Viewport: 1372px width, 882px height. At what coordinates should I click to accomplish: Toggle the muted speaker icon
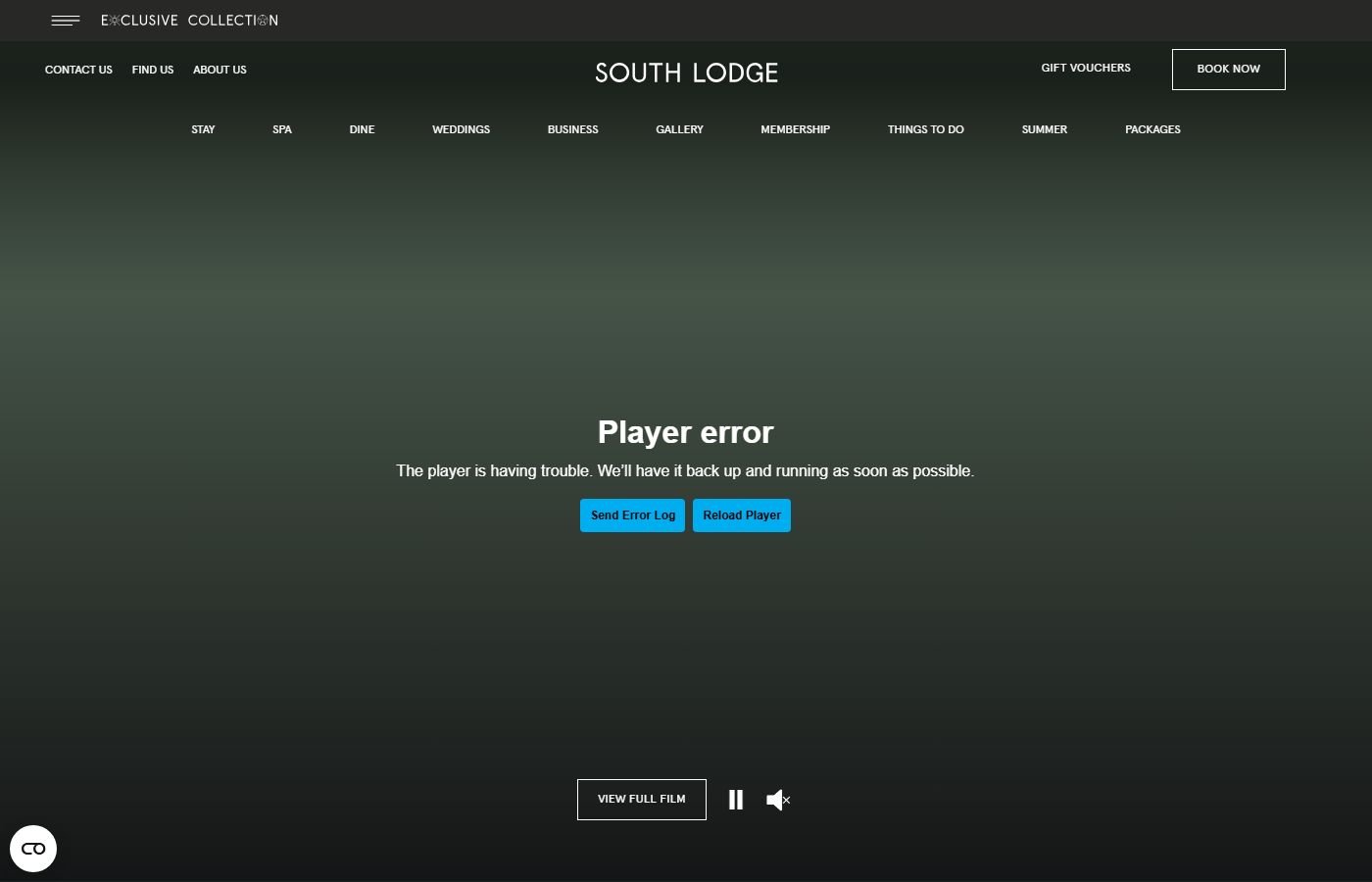(778, 800)
